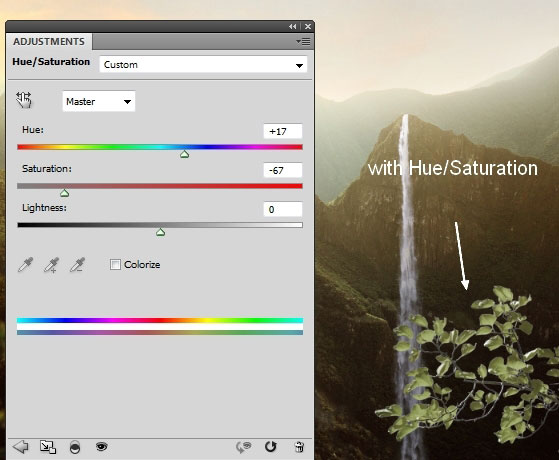Select the on-image targeted adjustment hand tool
This screenshot has height=460, width=559.
[x=24, y=100]
